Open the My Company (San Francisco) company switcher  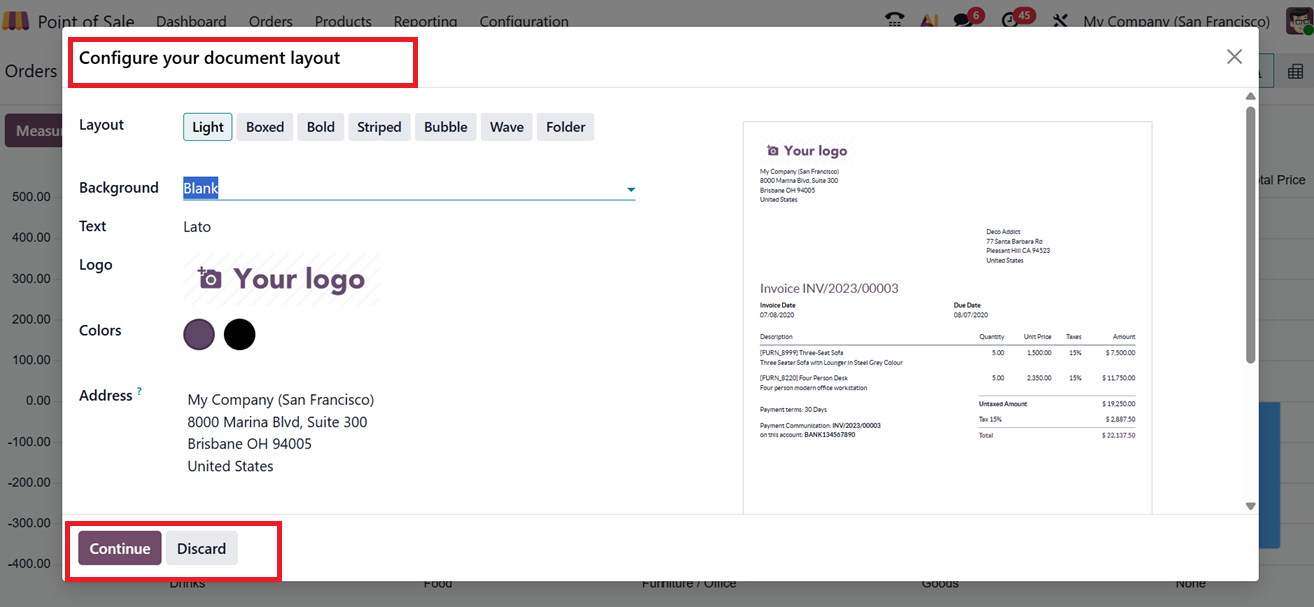coord(1176,21)
